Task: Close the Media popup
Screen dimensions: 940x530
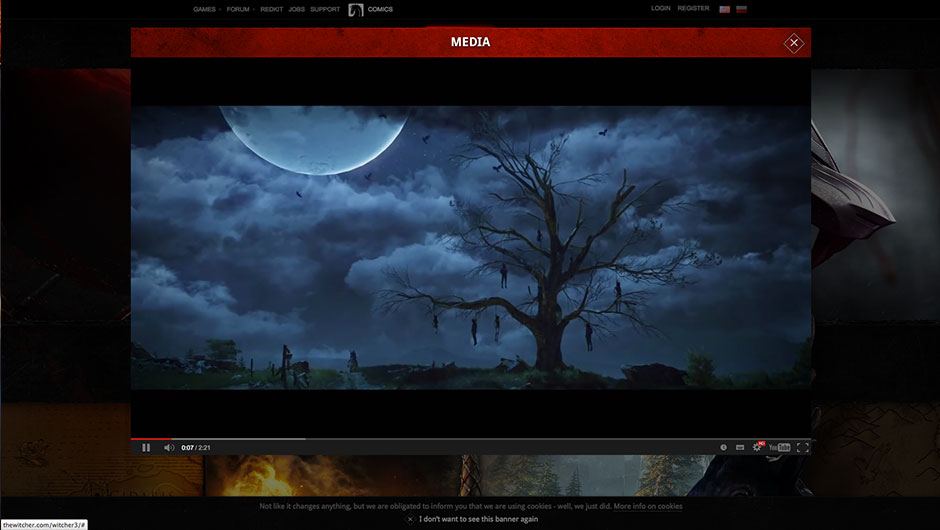Action: [794, 43]
